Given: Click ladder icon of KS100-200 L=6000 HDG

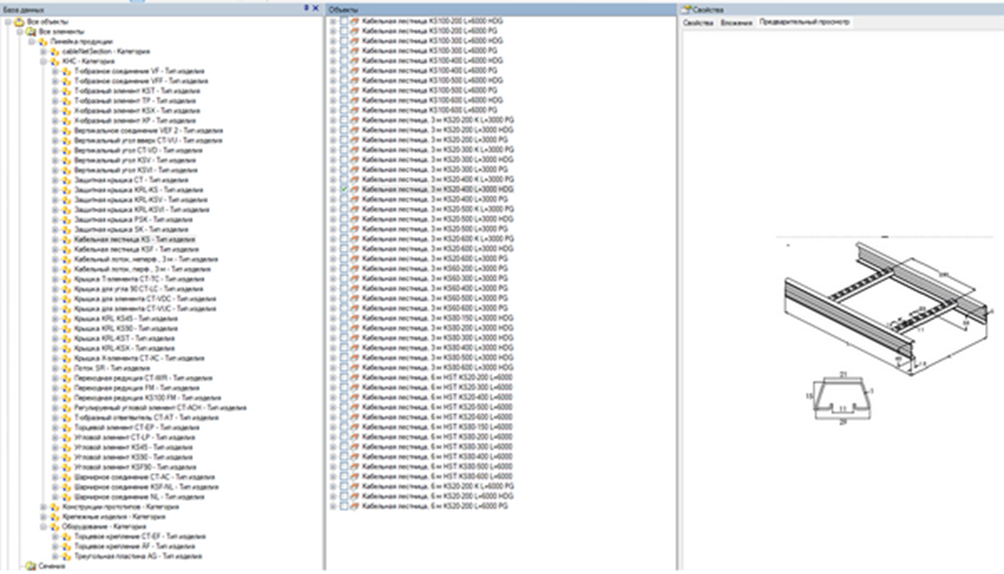Looking at the screenshot, I should (355, 21).
